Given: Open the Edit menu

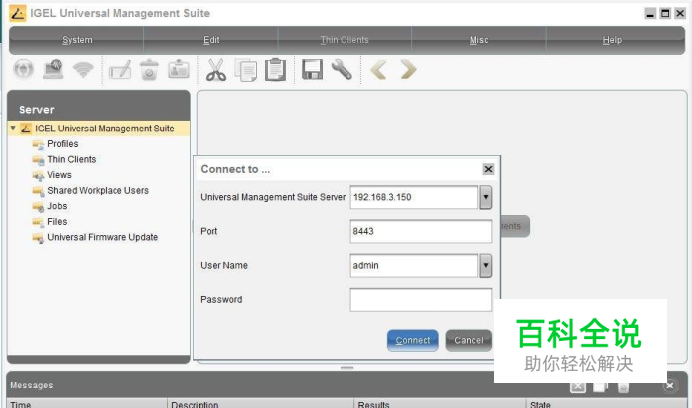Looking at the screenshot, I should pos(211,40).
